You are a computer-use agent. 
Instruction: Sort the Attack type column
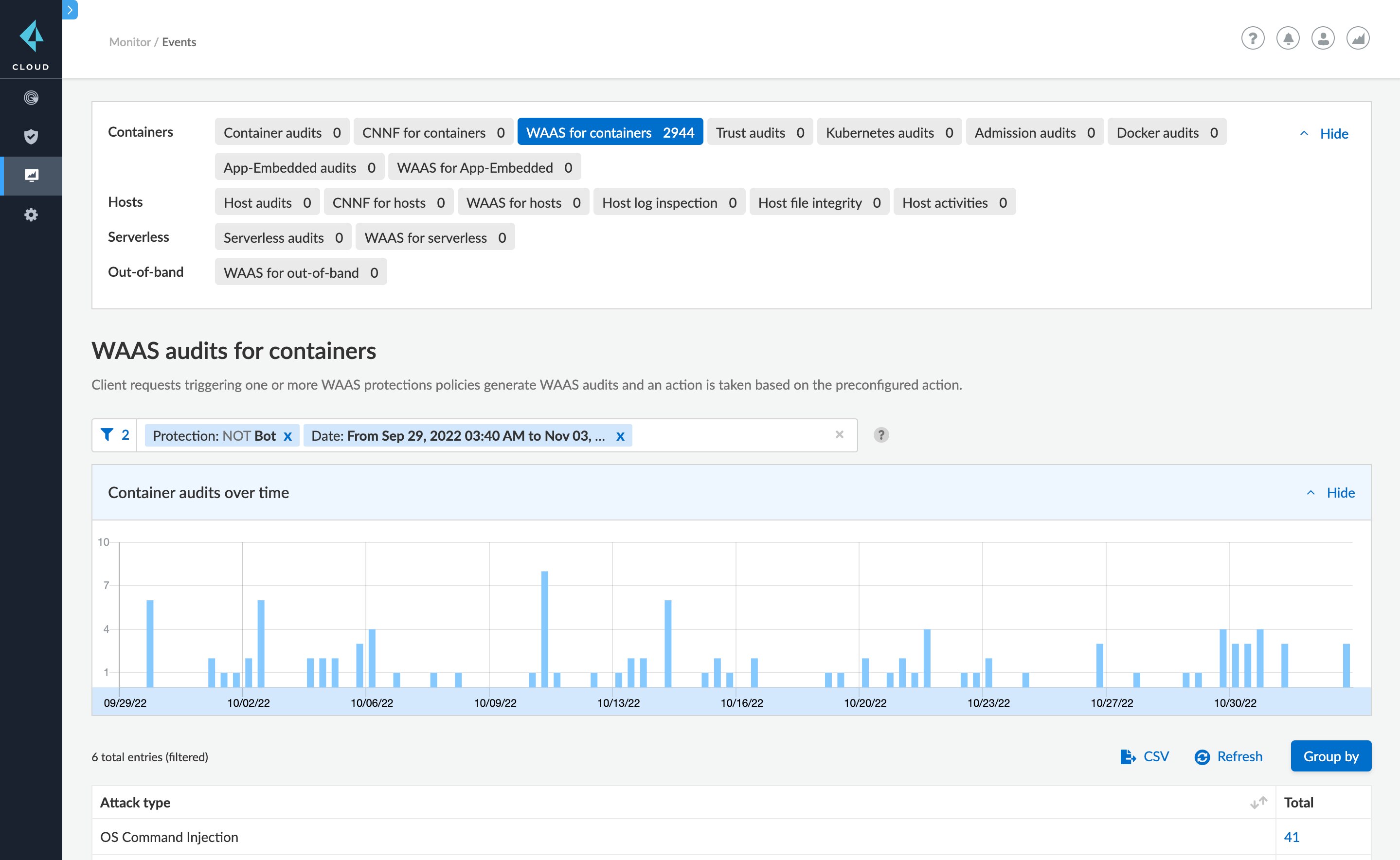pos(1258,802)
